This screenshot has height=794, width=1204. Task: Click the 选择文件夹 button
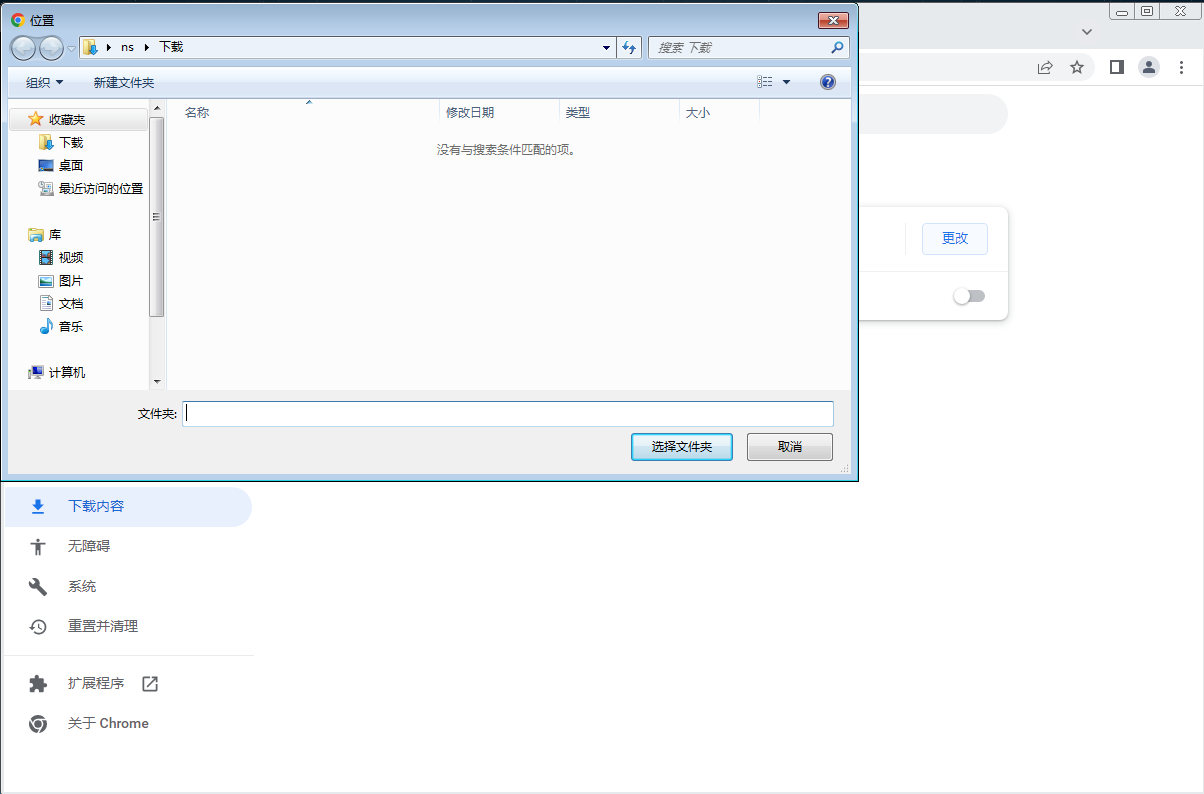(x=682, y=447)
